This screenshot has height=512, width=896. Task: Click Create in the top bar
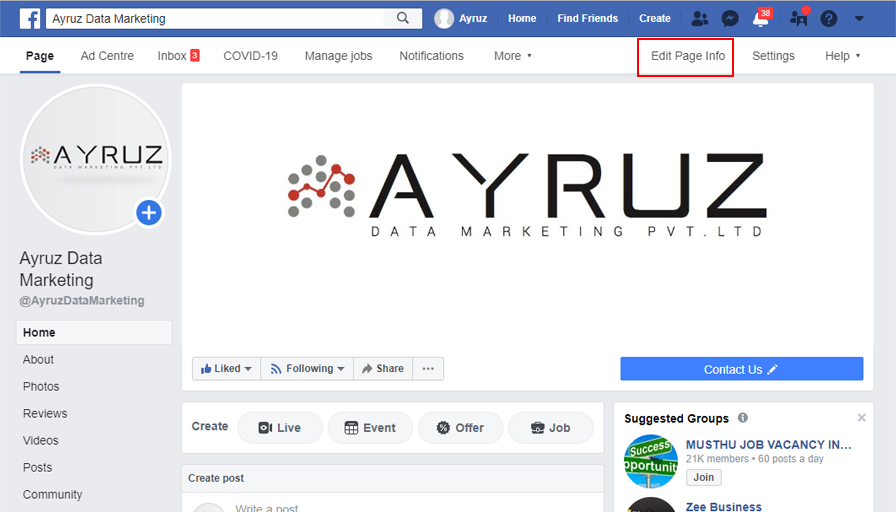pyautogui.click(x=655, y=18)
